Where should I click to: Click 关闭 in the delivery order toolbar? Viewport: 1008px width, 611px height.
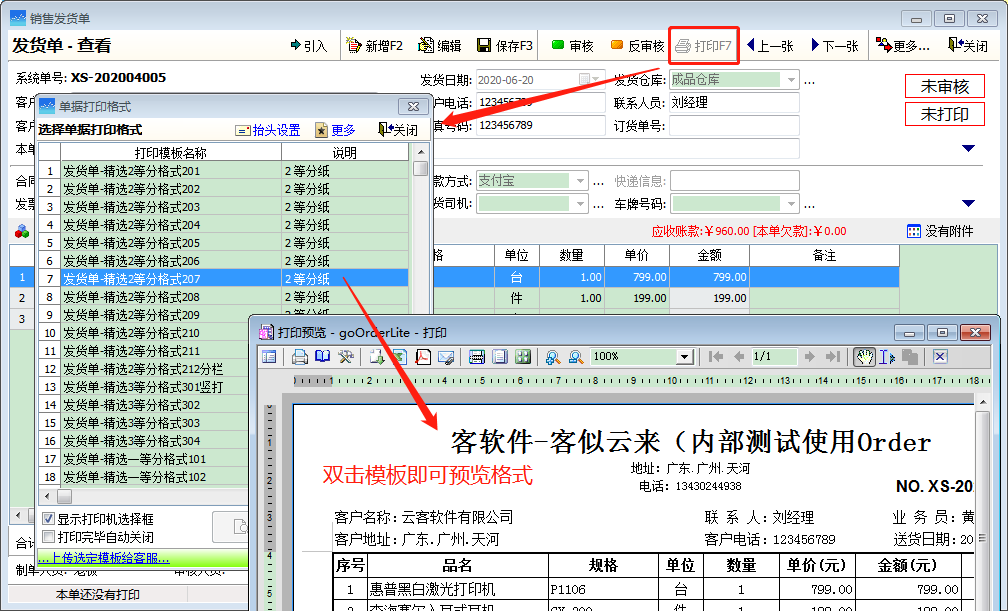pyautogui.click(x=968, y=46)
